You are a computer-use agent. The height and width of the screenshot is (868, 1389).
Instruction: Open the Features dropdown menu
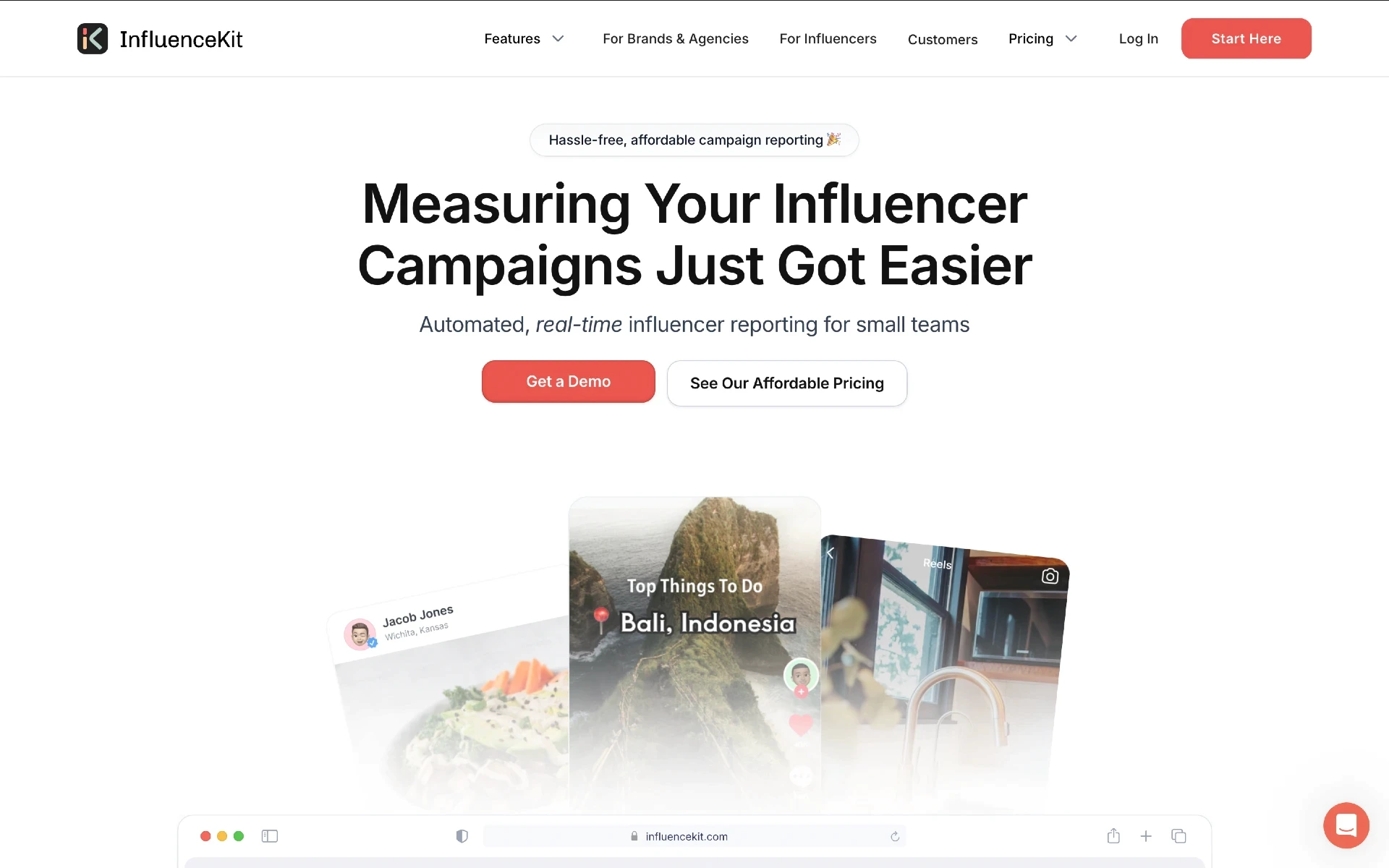click(x=524, y=38)
